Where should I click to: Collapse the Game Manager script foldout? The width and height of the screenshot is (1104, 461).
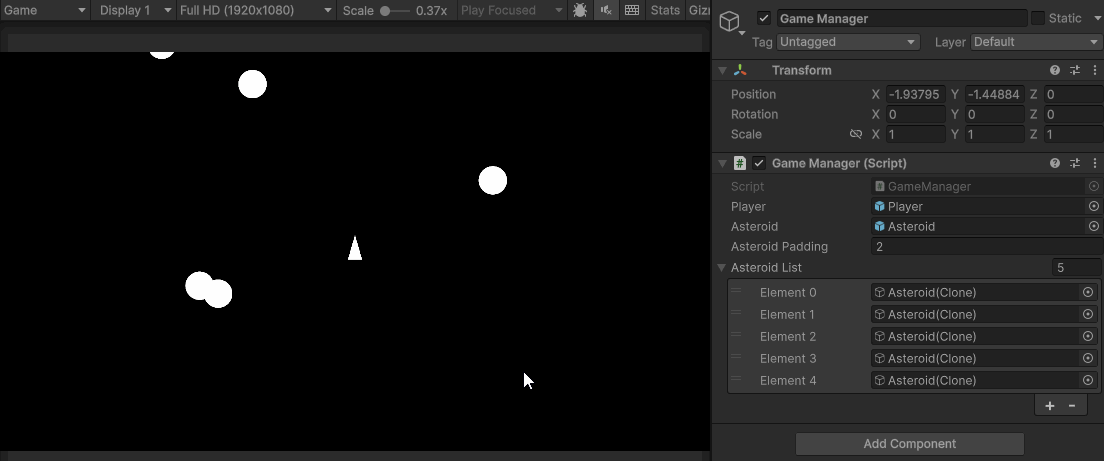[x=722, y=163]
